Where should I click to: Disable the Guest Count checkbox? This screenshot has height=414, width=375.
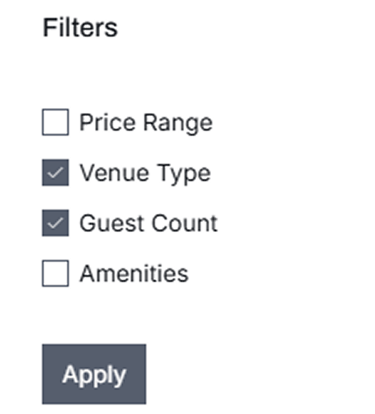[x=55, y=223]
